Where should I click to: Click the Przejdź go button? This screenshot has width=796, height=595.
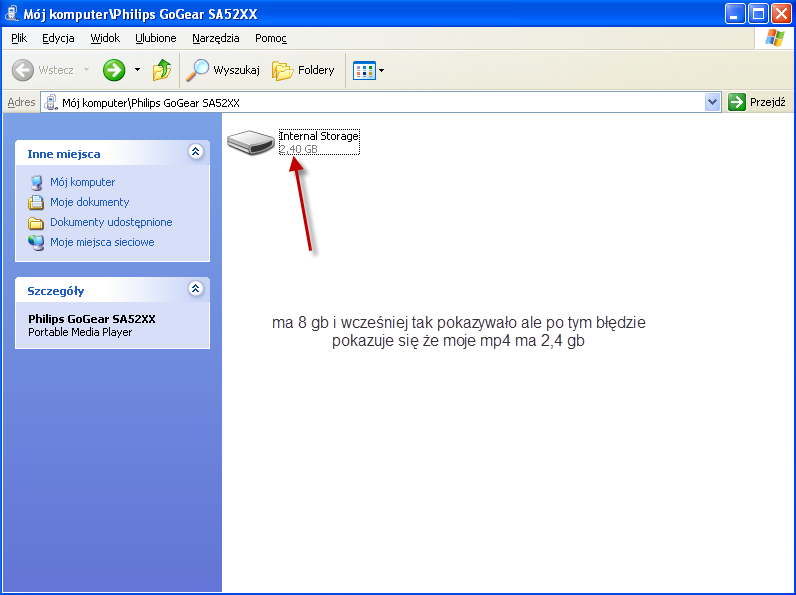pos(757,102)
